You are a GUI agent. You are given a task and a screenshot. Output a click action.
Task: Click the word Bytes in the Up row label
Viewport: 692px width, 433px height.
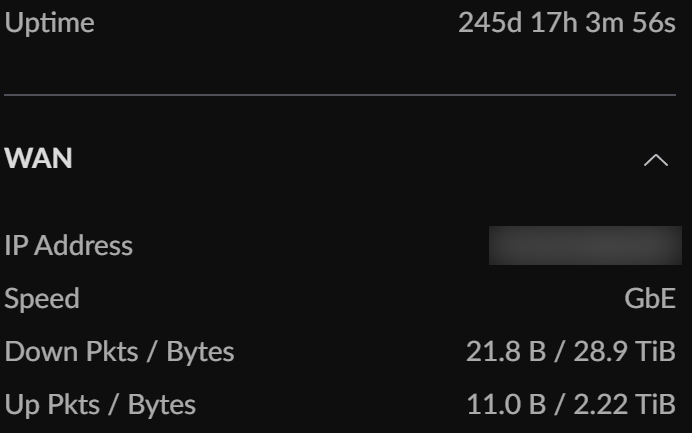tap(161, 405)
